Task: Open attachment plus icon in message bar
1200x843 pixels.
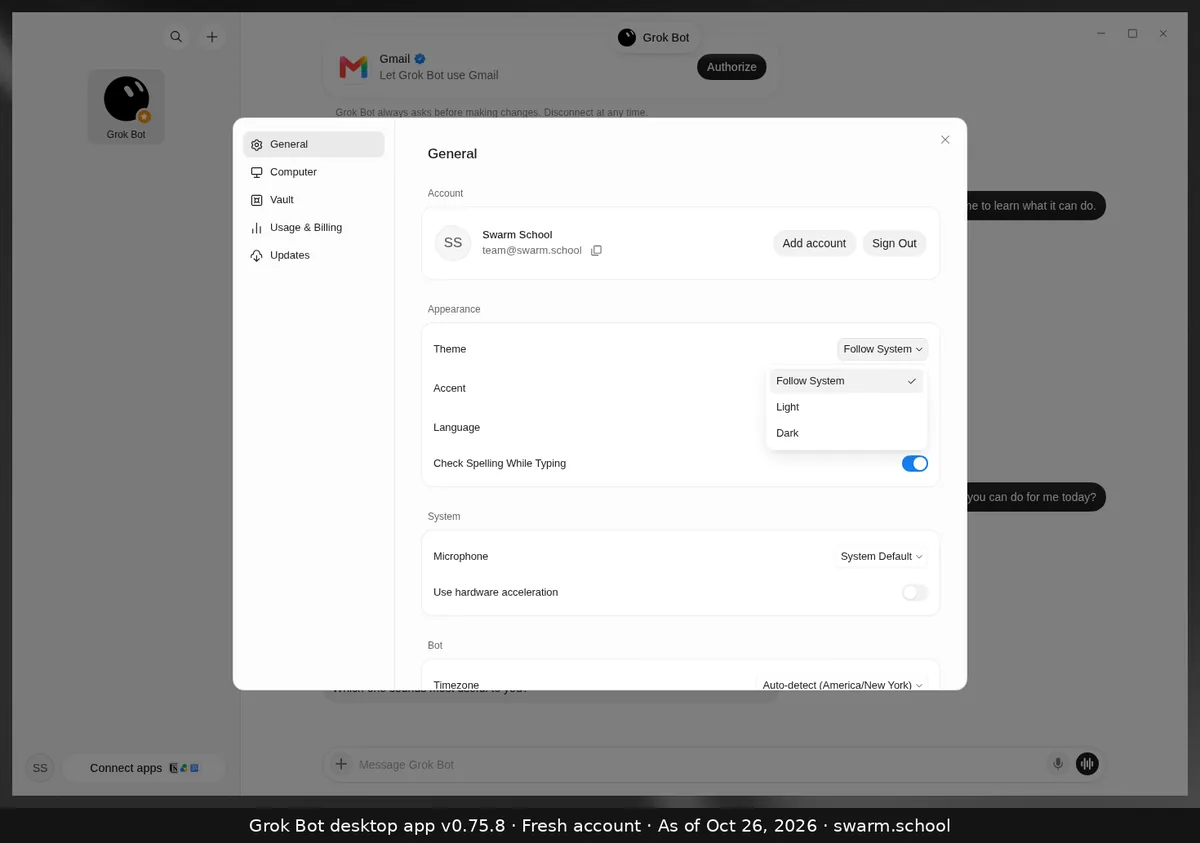Action: click(x=341, y=764)
